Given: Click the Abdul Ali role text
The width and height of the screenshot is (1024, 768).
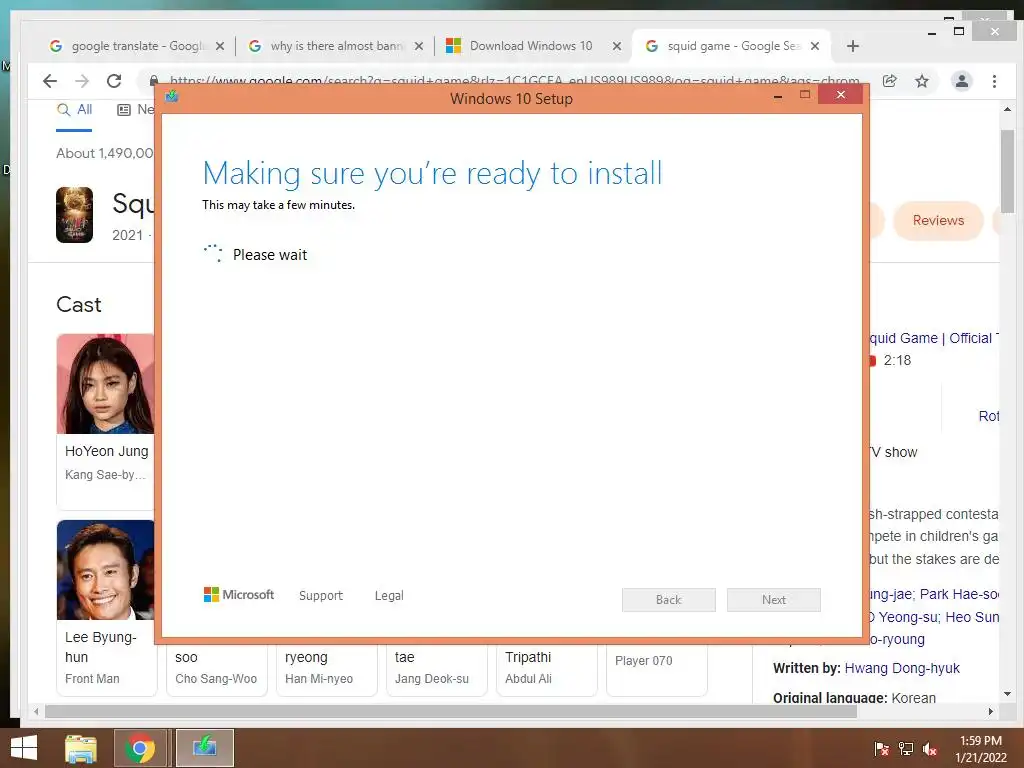Looking at the screenshot, I should tap(528, 679).
